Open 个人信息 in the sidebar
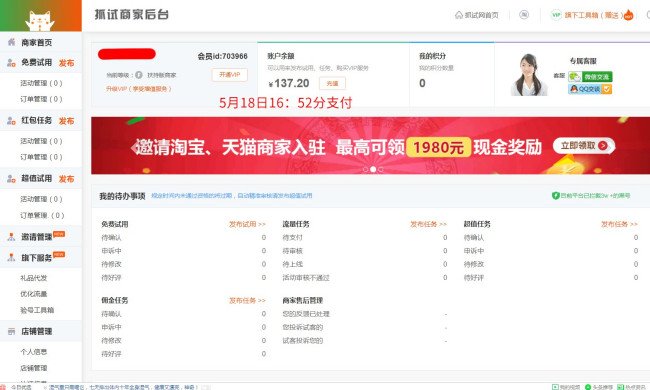 click(34, 352)
